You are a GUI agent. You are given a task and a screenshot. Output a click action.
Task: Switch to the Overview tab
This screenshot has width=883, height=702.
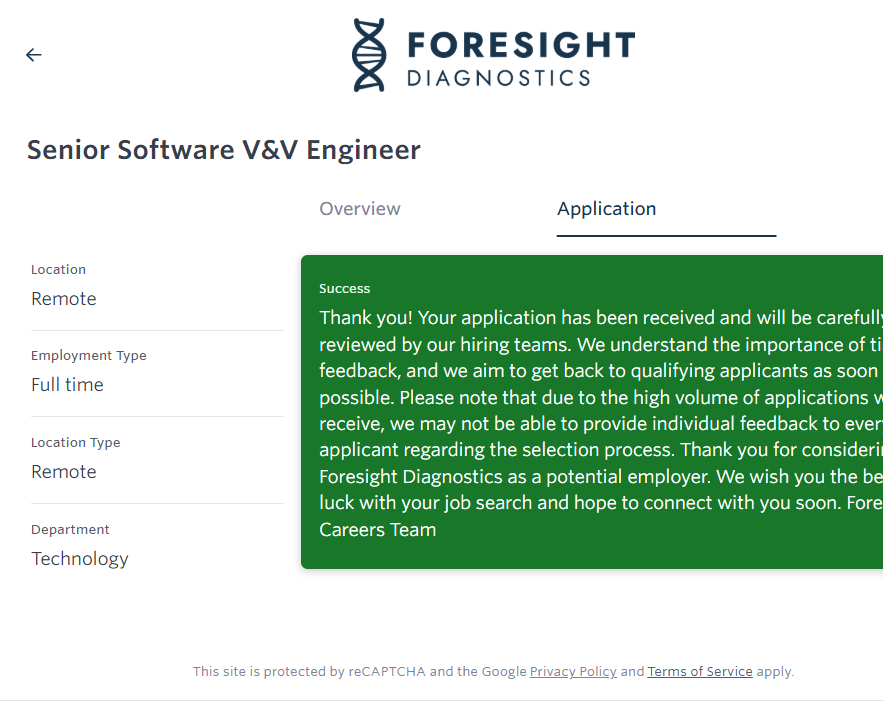point(360,209)
